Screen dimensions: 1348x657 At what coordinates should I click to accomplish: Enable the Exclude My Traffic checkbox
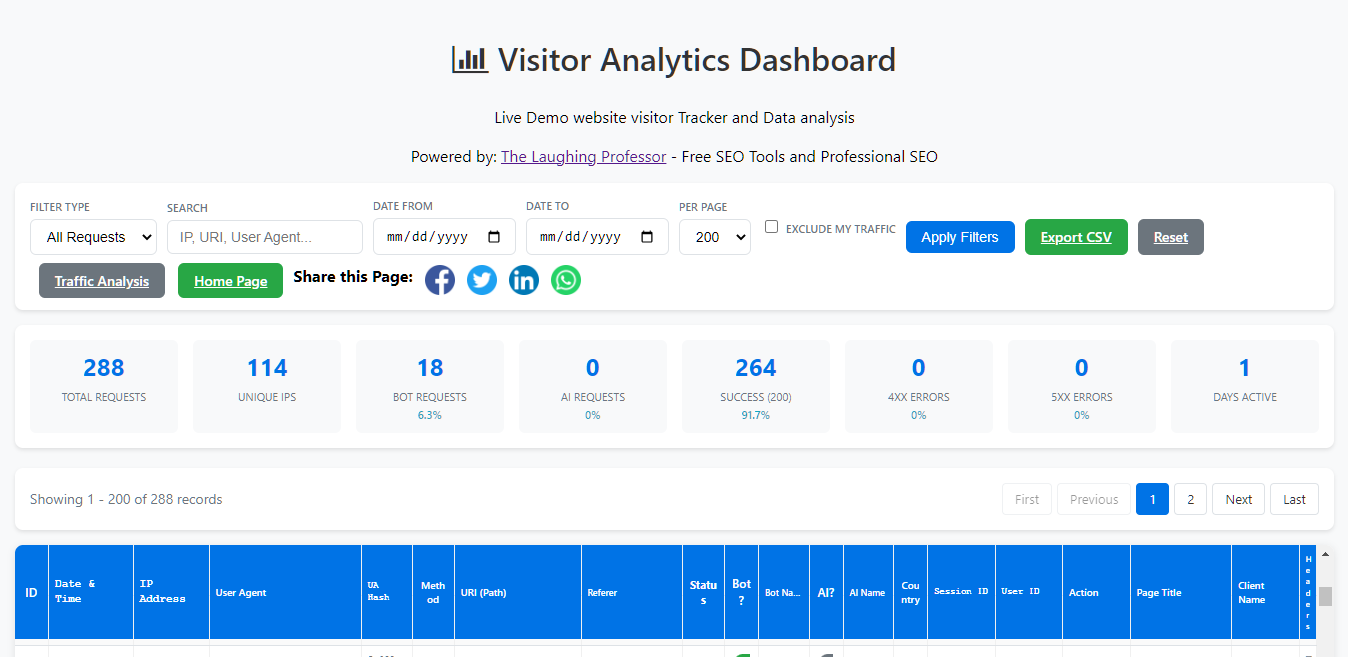[771, 227]
